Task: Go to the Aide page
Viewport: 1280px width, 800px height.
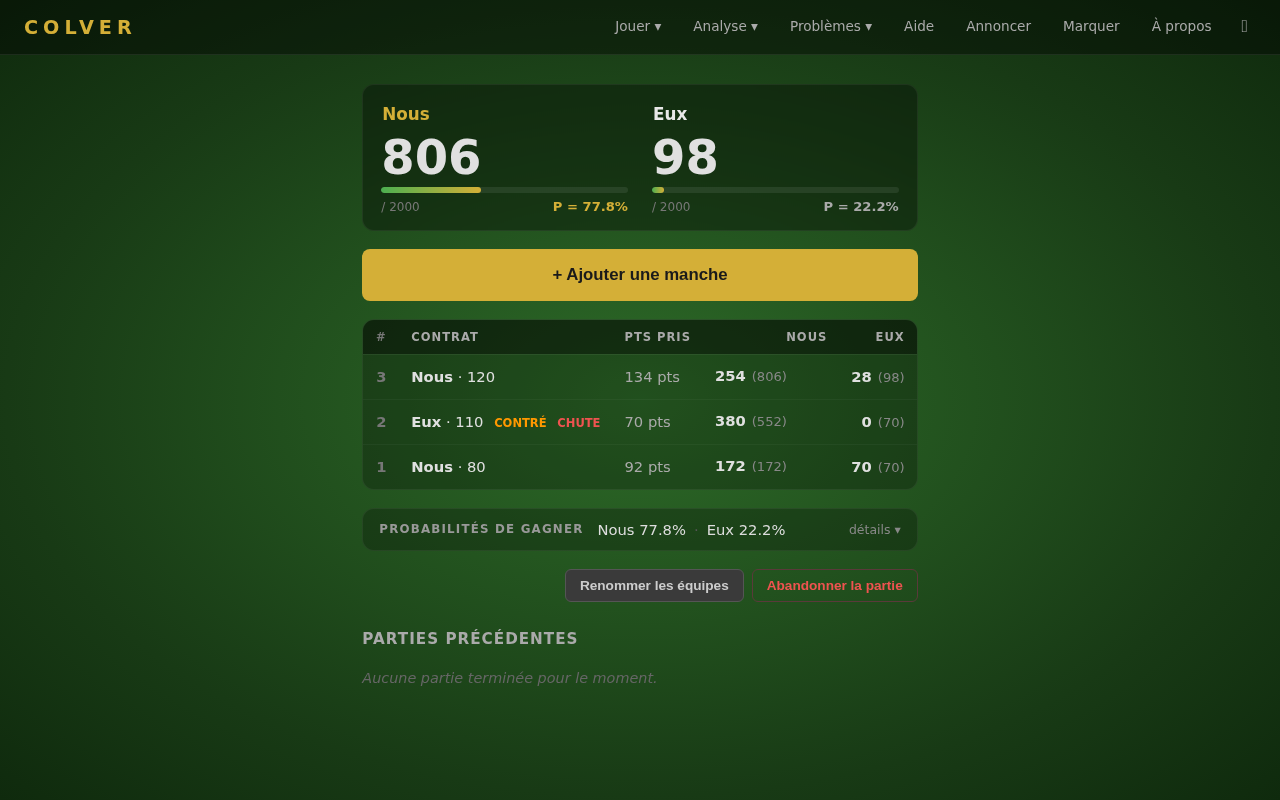Action: 919,26
